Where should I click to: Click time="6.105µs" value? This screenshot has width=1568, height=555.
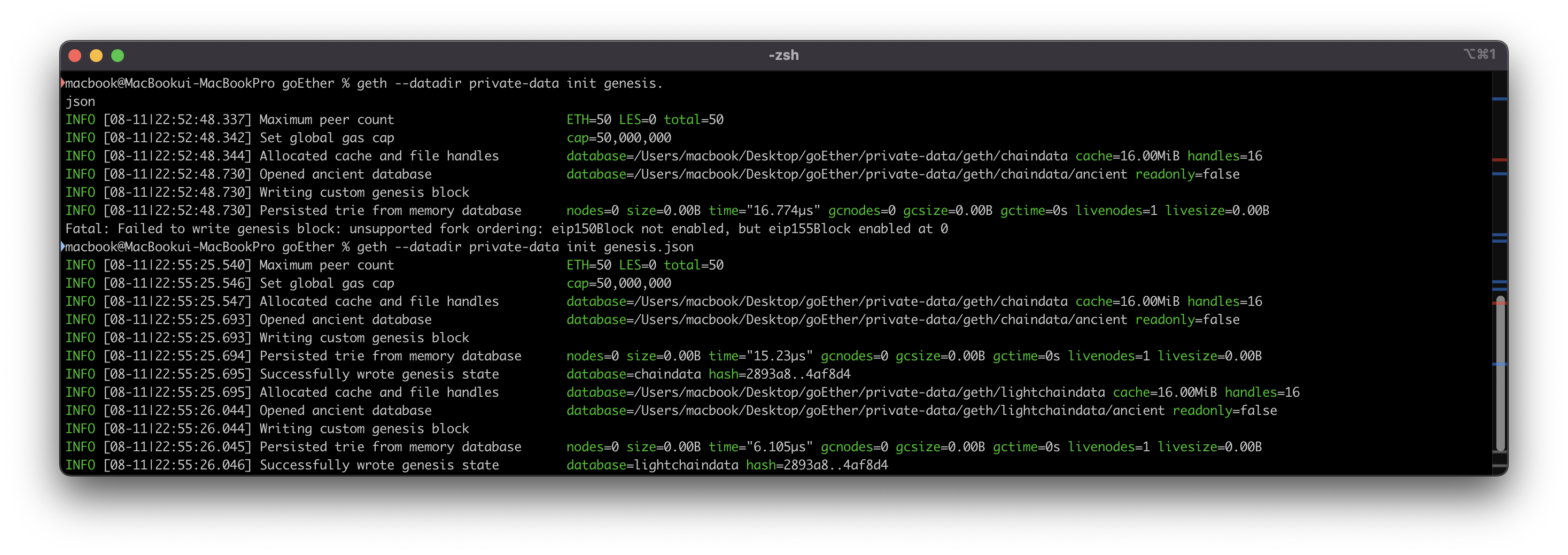tap(760, 447)
